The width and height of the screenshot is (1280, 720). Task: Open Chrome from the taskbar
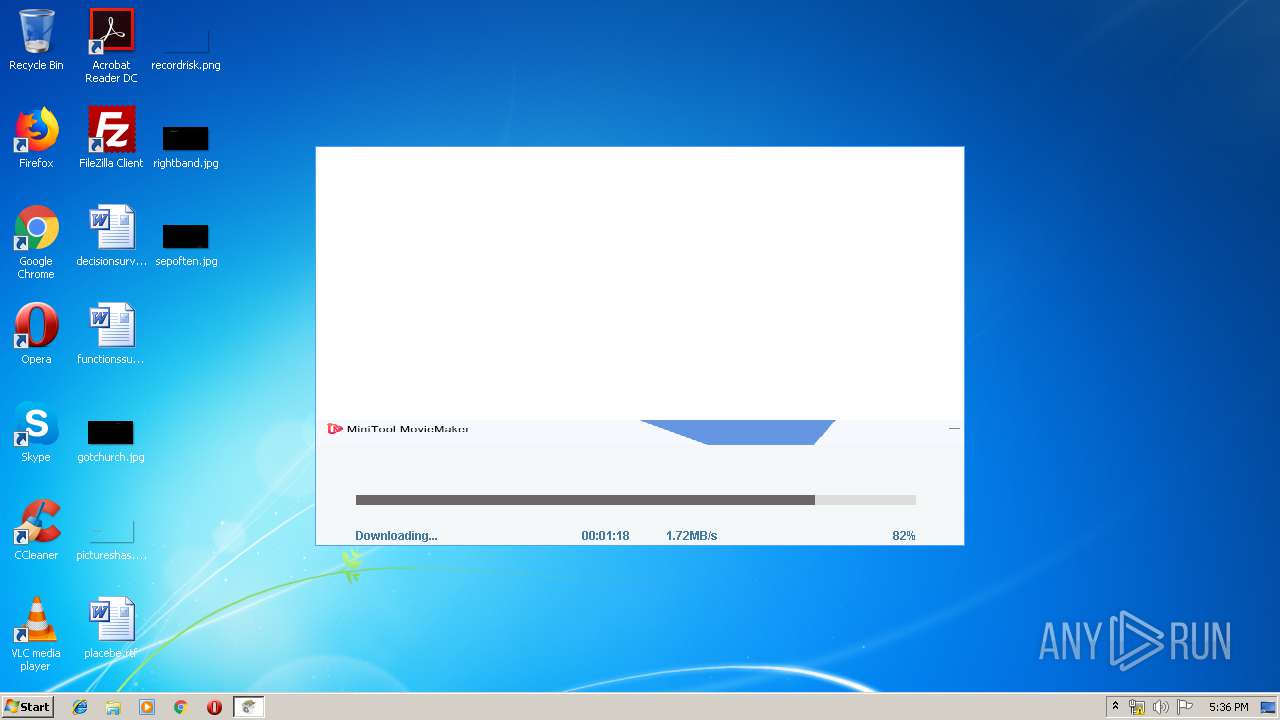click(181, 707)
